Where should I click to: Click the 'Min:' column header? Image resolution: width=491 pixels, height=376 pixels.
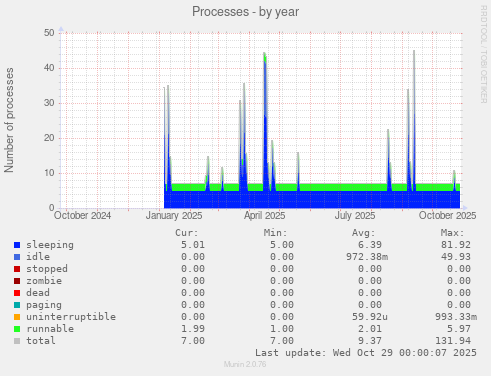pos(275,233)
